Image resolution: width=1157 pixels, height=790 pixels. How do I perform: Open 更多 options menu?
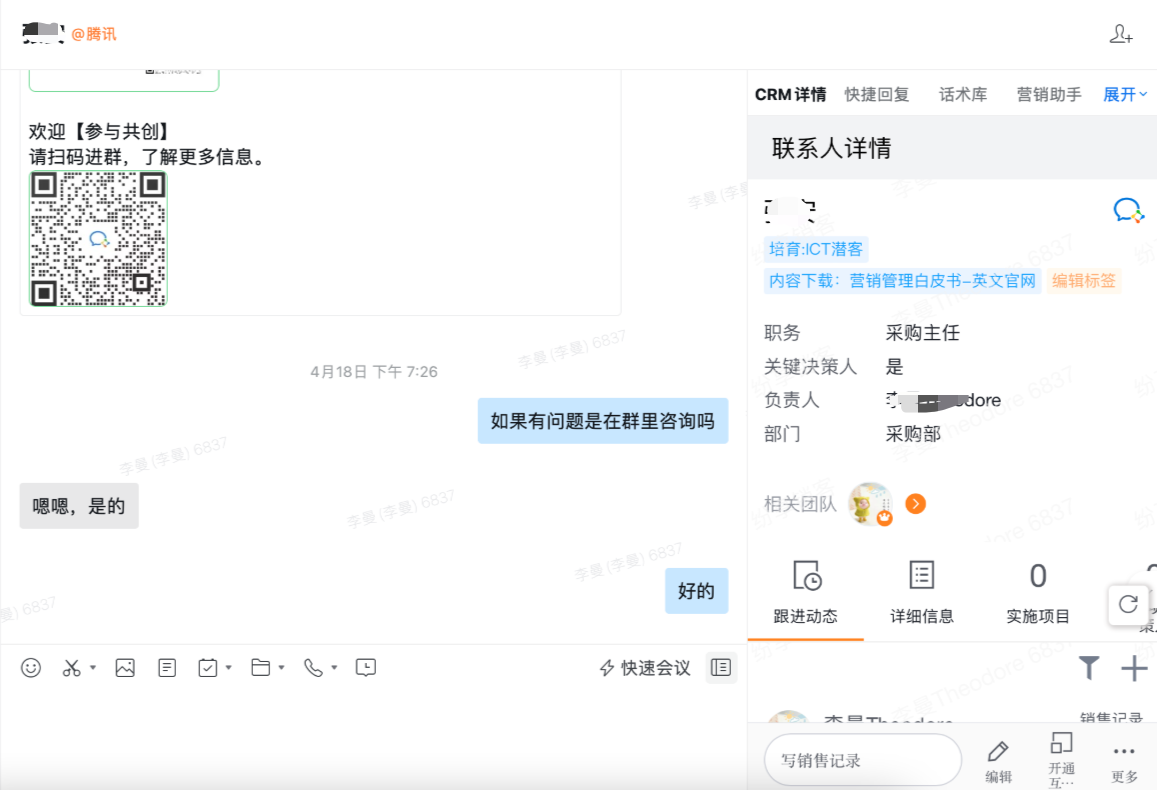(x=1125, y=763)
